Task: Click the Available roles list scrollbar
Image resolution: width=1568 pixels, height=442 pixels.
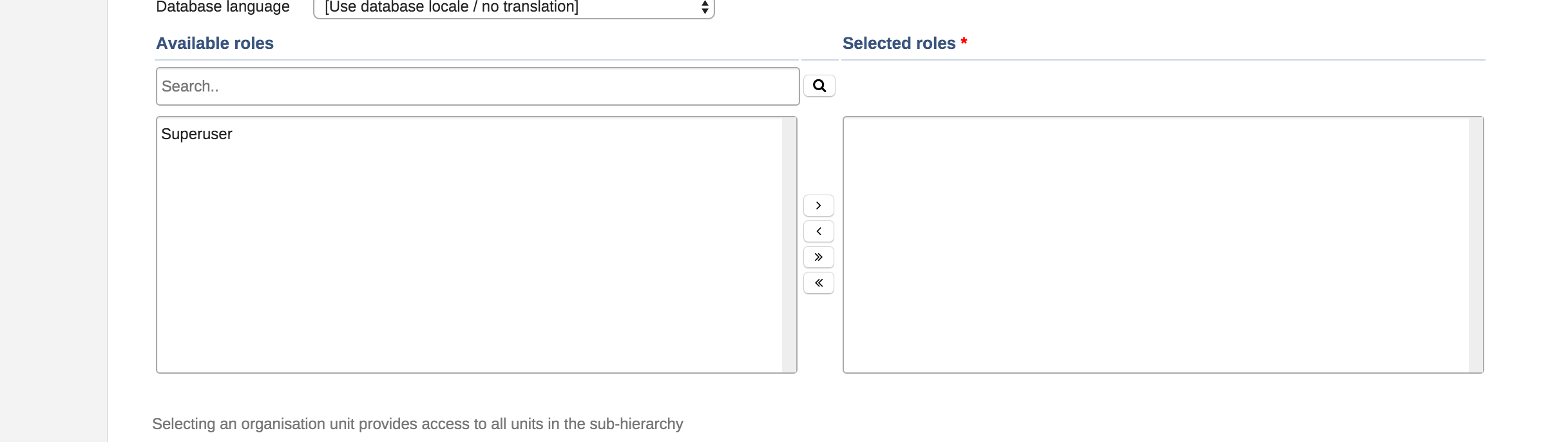Action: click(789, 245)
